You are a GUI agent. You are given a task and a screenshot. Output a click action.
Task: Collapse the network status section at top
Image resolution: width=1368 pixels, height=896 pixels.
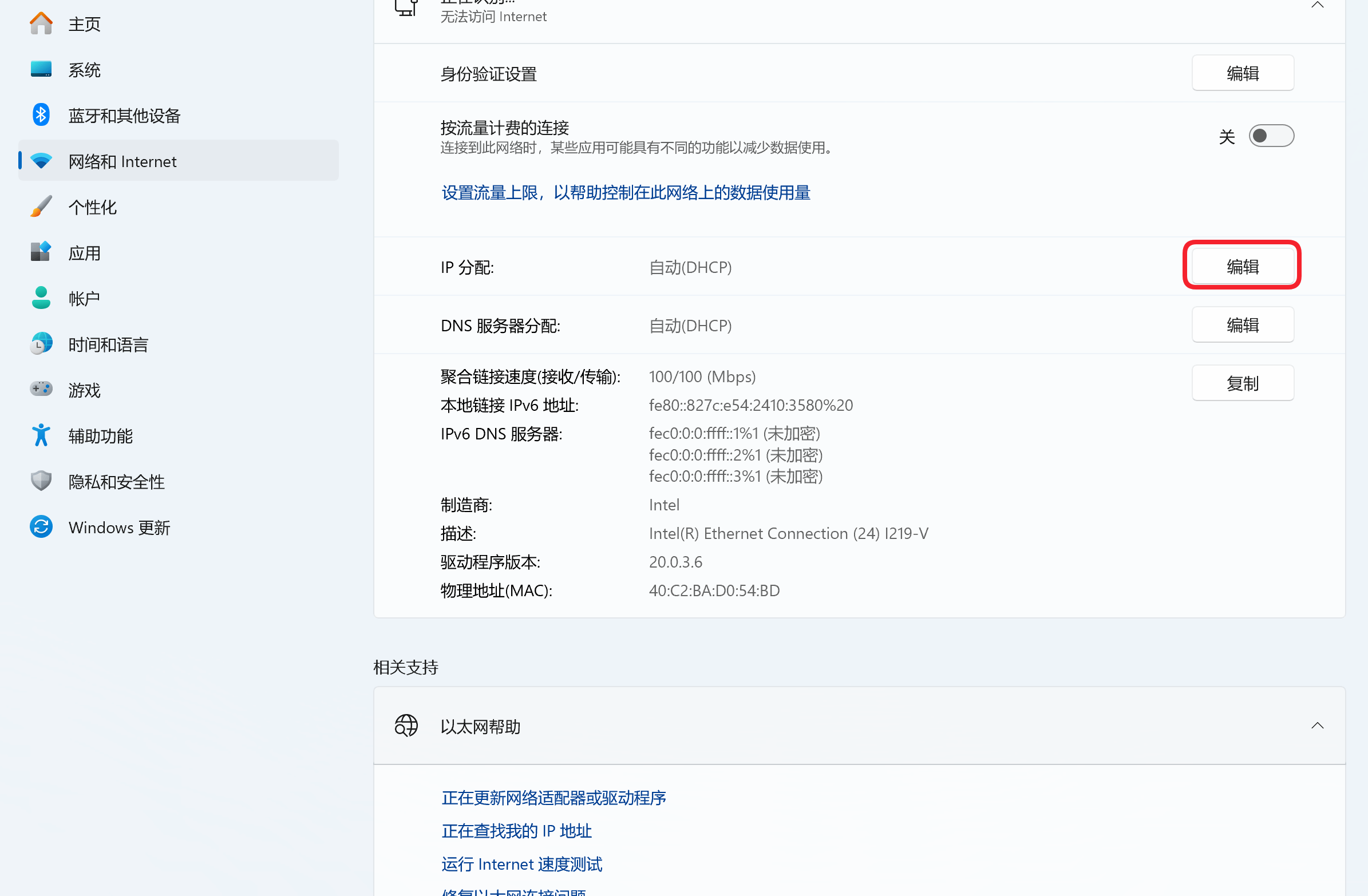click(1318, 5)
